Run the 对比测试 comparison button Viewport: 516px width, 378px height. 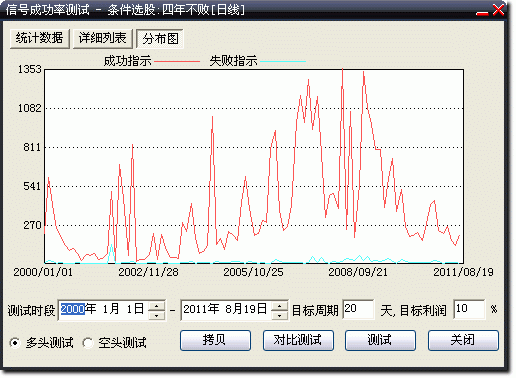(298, 340)
